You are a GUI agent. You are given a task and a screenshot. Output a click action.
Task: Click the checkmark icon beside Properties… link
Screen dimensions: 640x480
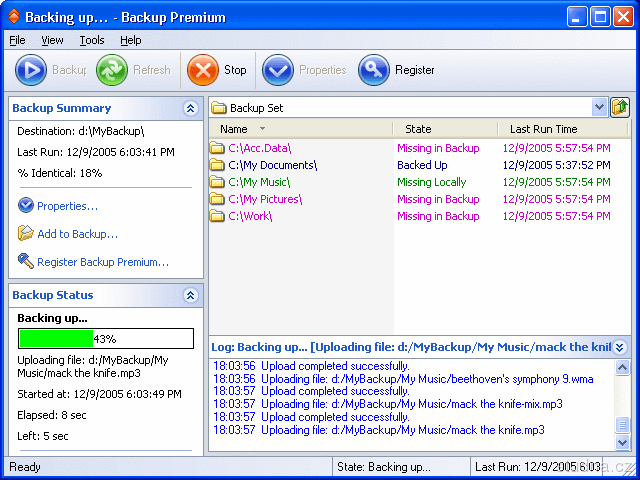point(26,205)
